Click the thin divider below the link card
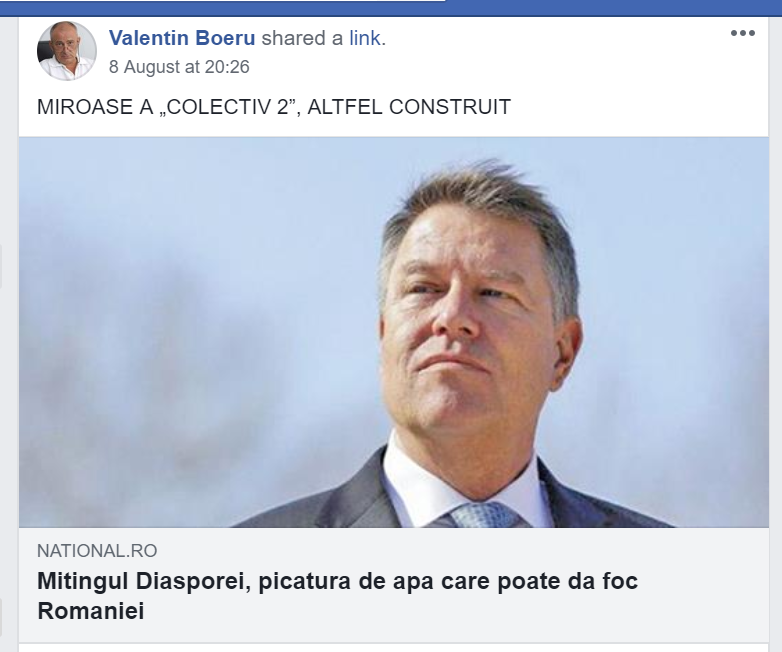Screen dimensions: 782x652 pyautogui.click(x=393, y=643)
